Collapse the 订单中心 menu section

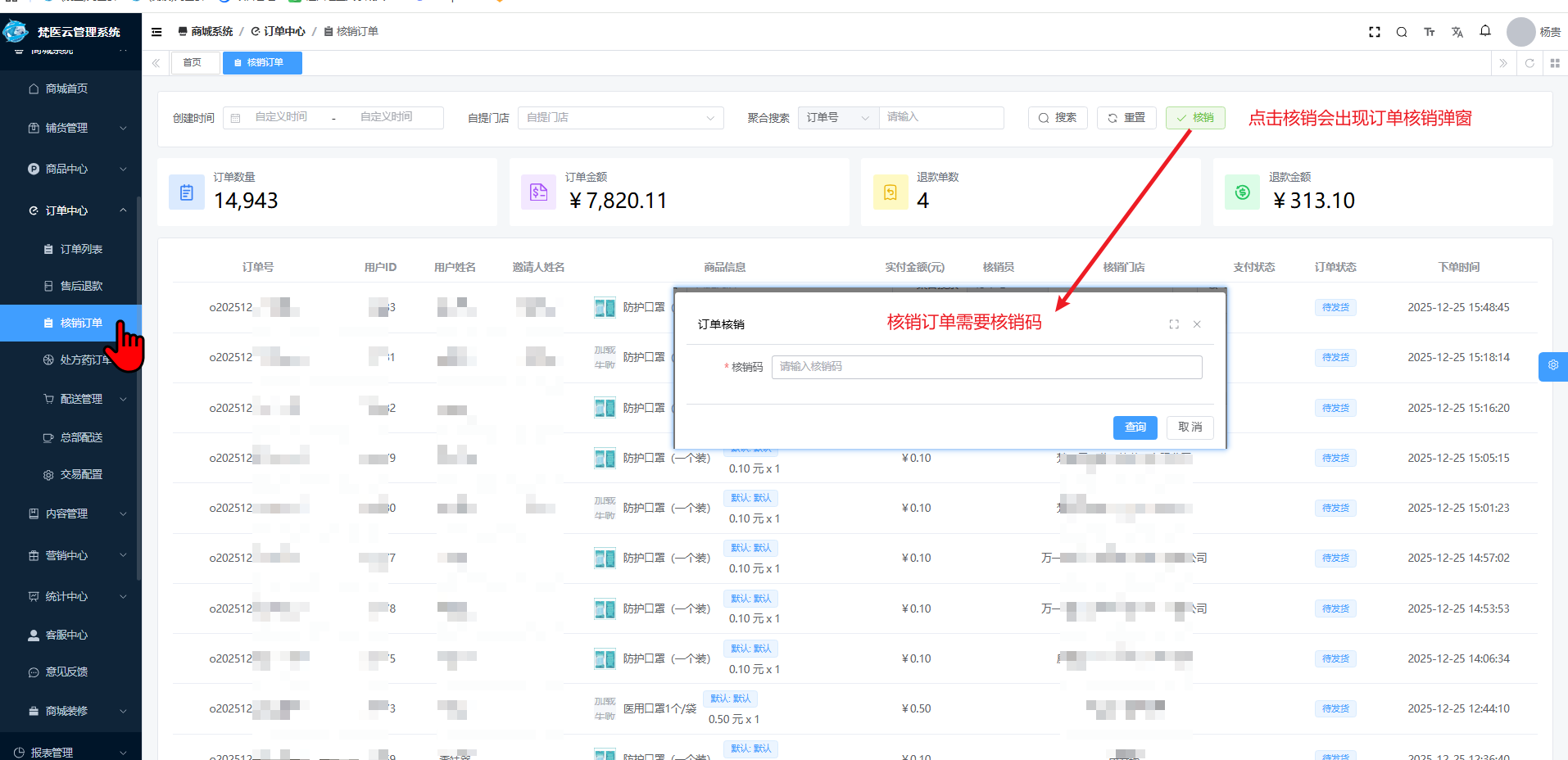point(71,210)
